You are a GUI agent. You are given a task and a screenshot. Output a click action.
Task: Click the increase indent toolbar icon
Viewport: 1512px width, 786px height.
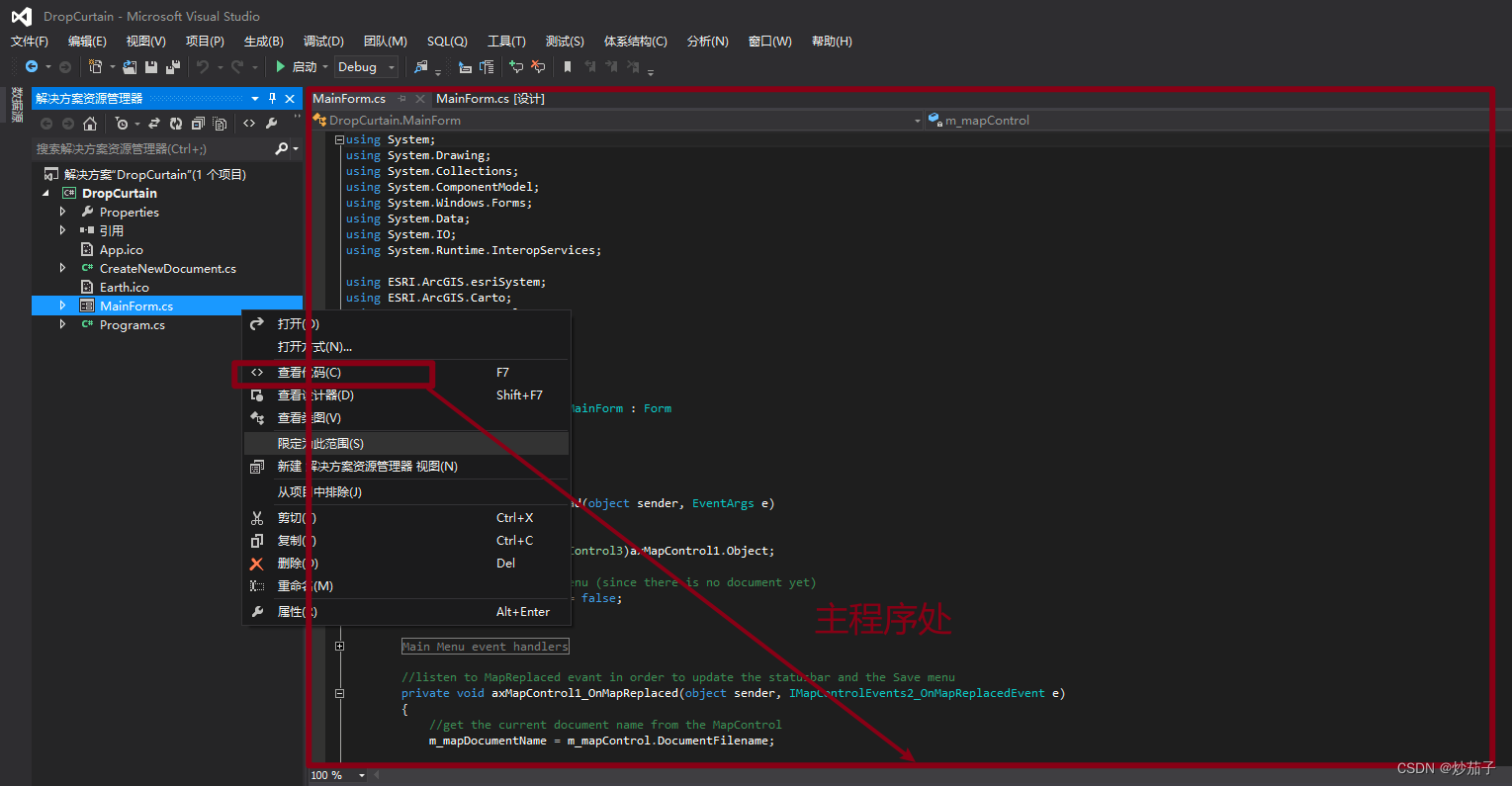coord(487,66)
